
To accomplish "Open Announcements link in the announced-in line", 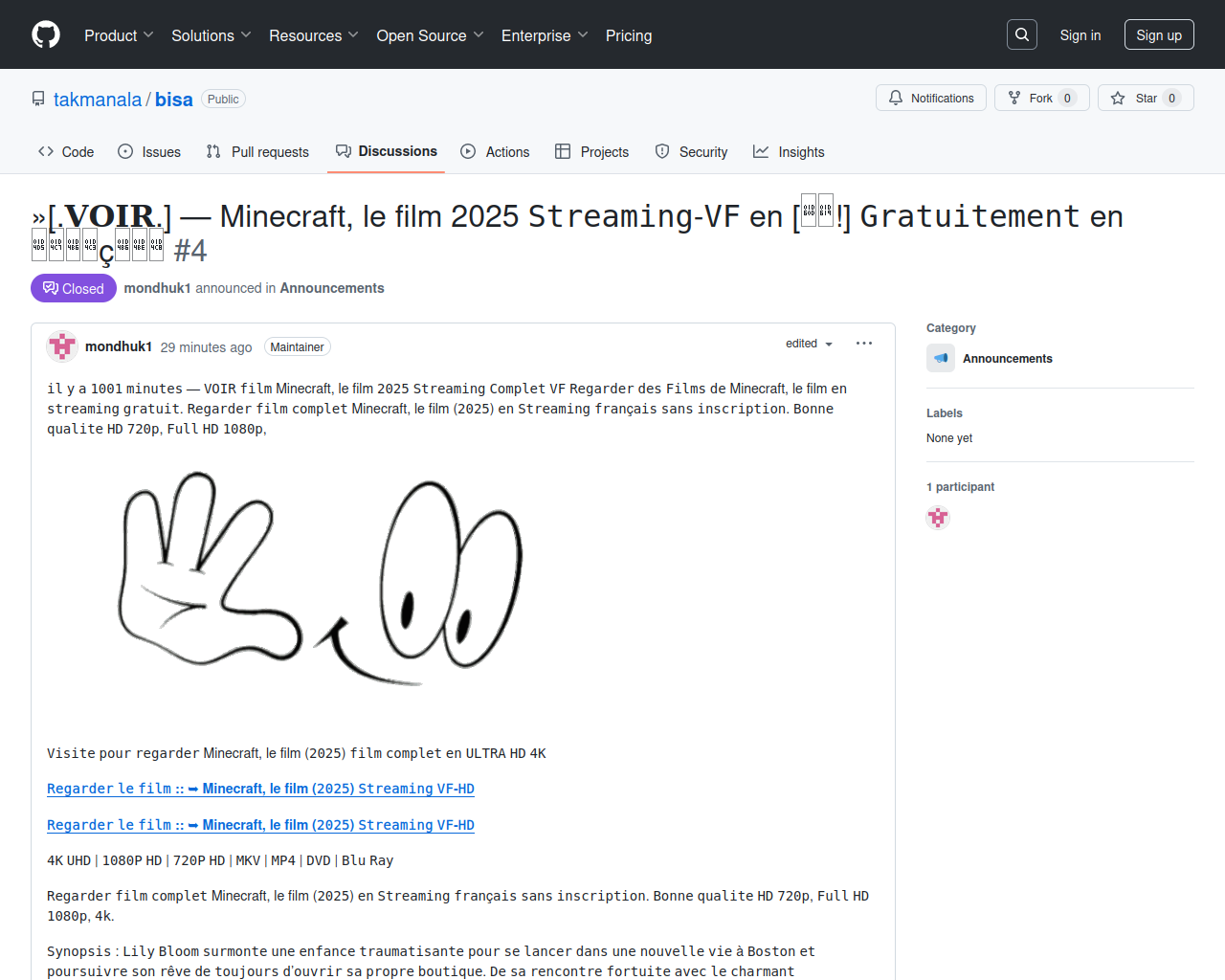I will (332, 288).
